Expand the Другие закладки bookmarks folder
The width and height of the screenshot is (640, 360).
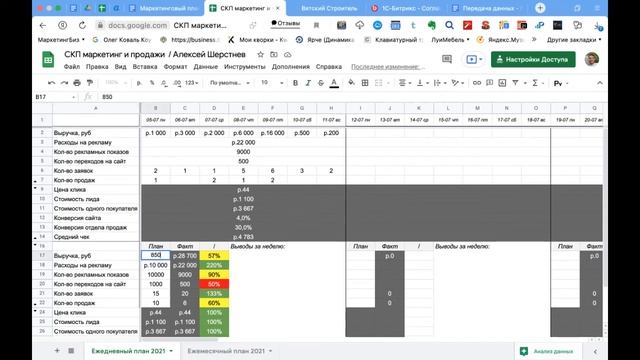pos(574,40)
